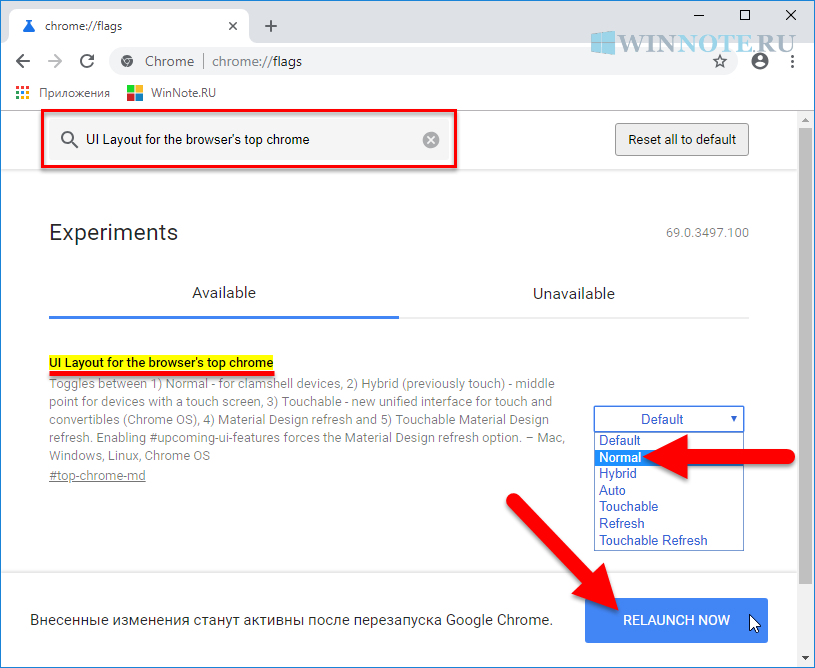The image size is (815, 668).
Task: Click the scrollbar up arrow
Action: pos(806,120)
